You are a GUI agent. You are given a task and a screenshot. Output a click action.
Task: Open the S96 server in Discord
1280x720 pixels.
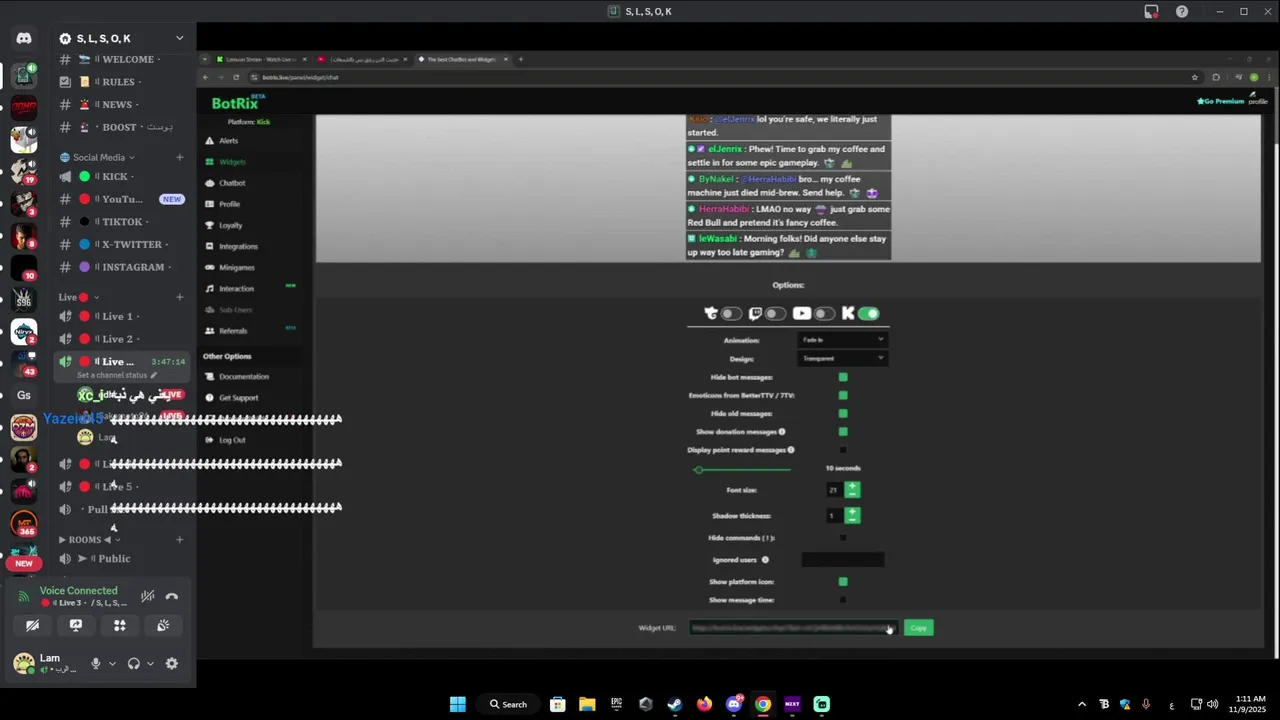[24, 299]
